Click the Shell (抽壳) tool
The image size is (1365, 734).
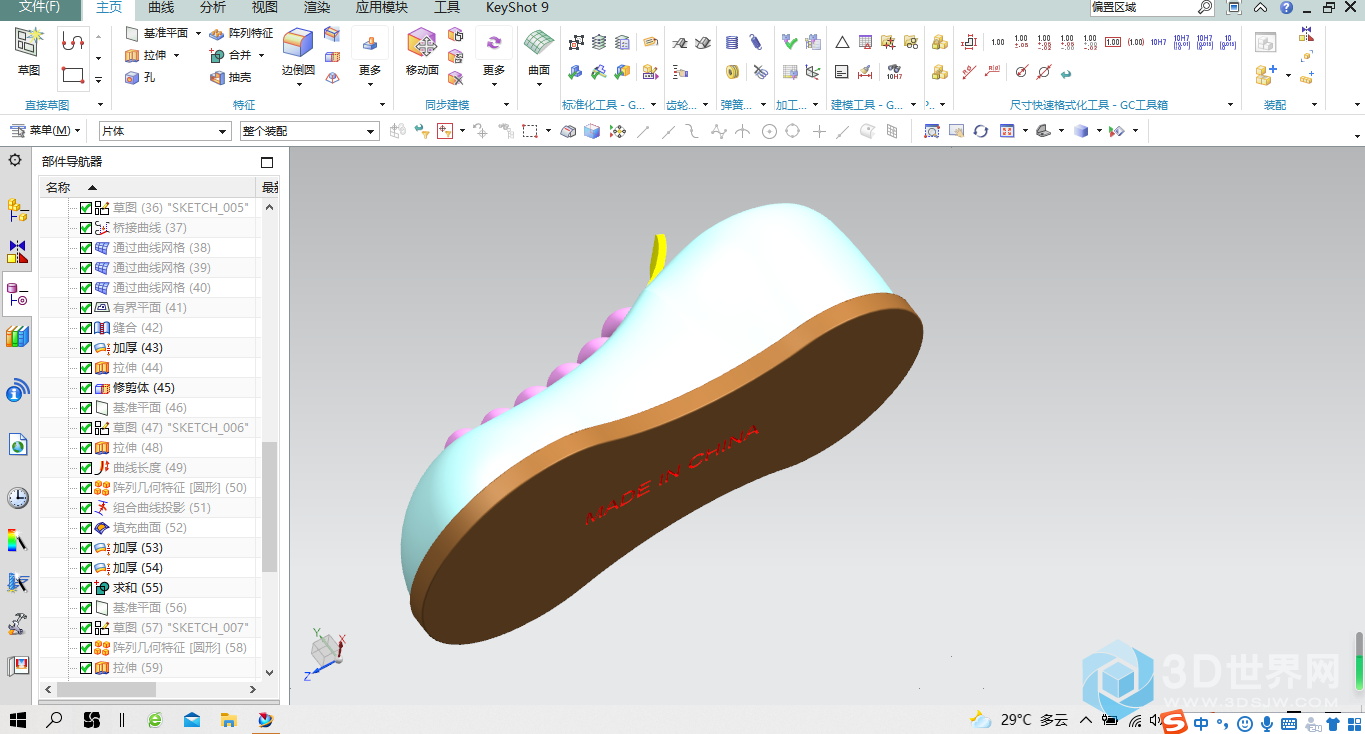click(x=231, y=77)
